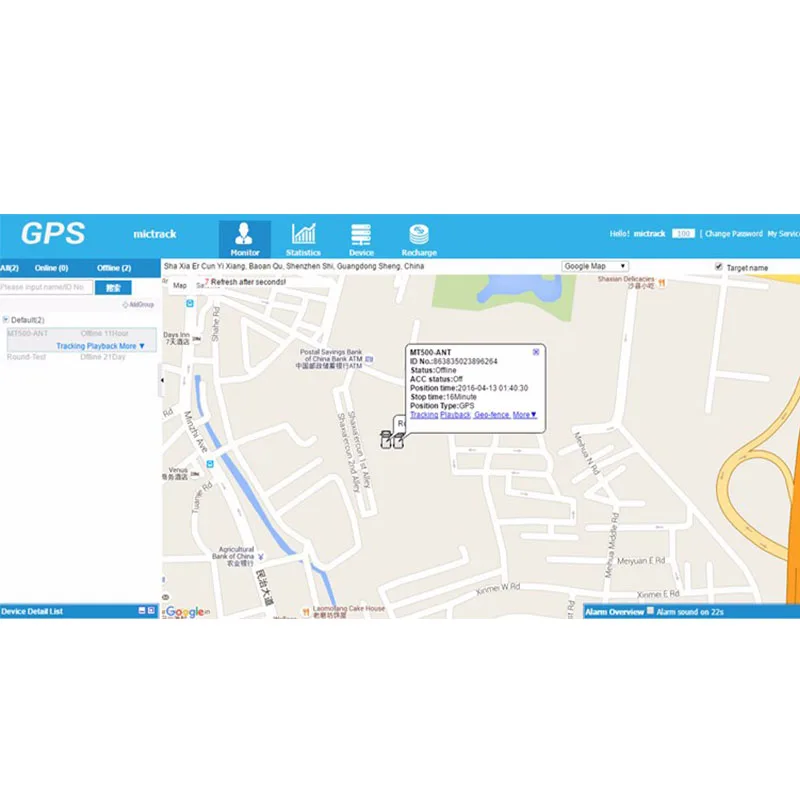Switch to the All(2) tab
This screenshot has width=800, height=800.
[x=9, y=268]
